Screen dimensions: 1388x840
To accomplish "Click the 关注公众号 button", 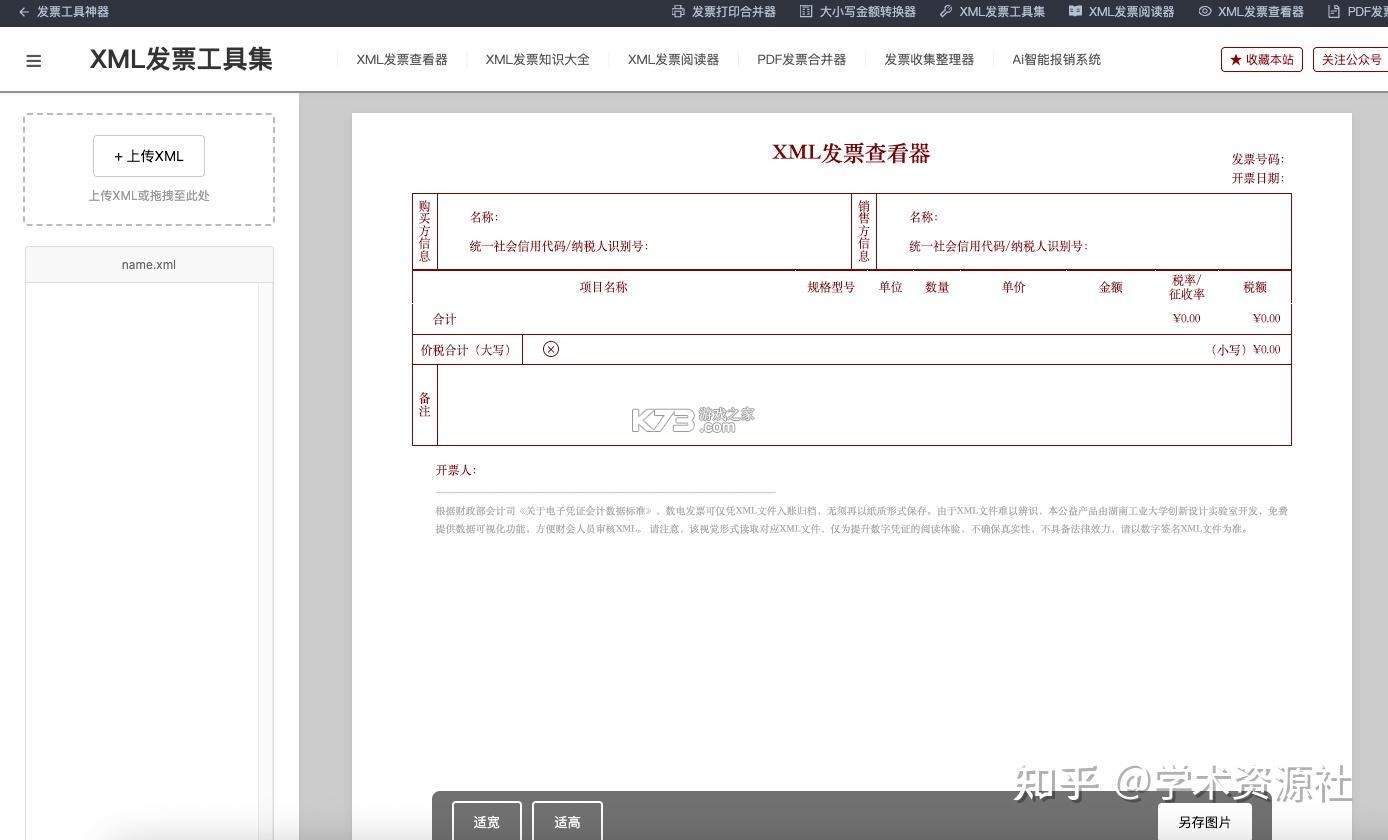I will pos(1351,60).
